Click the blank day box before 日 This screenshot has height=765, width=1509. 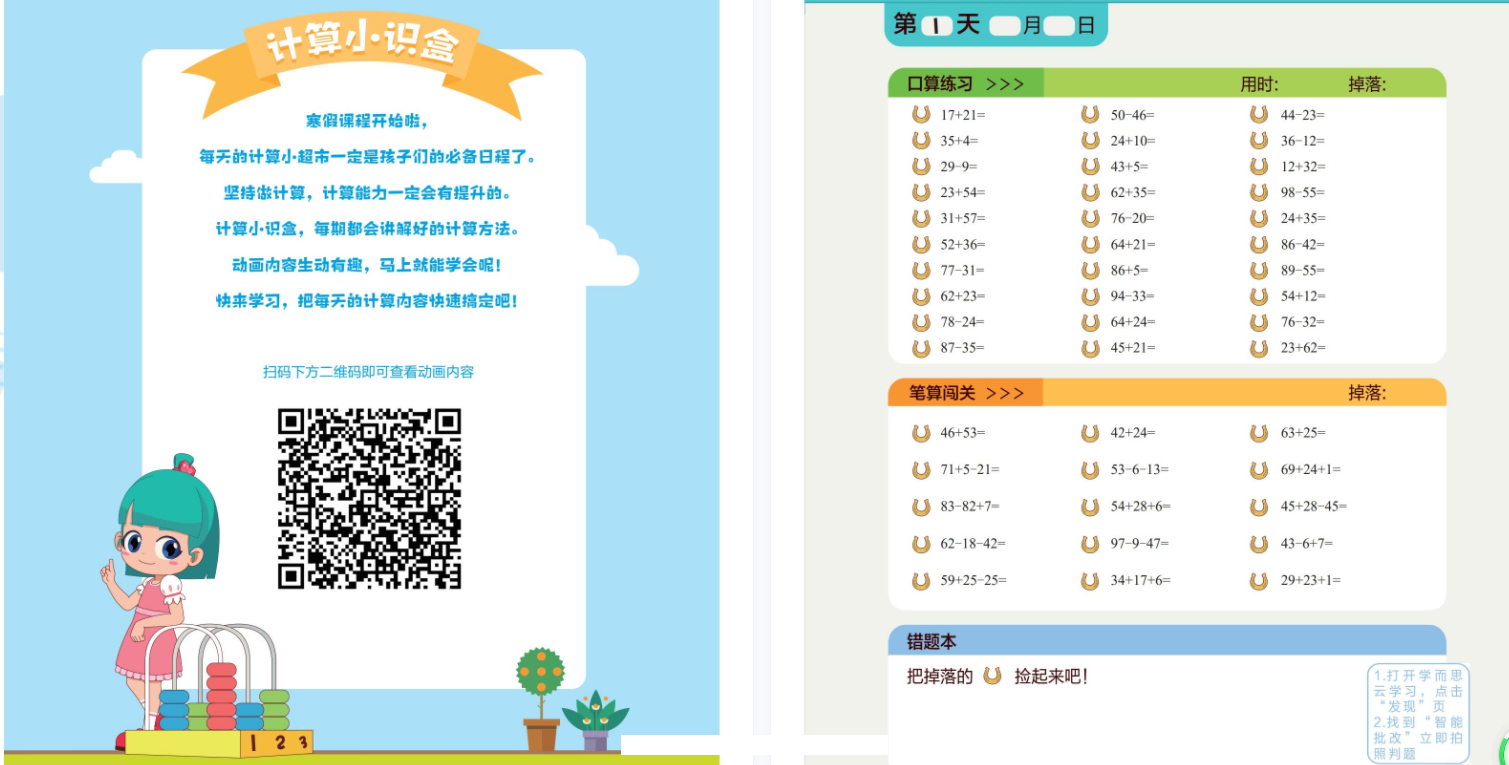(1059, 26)
